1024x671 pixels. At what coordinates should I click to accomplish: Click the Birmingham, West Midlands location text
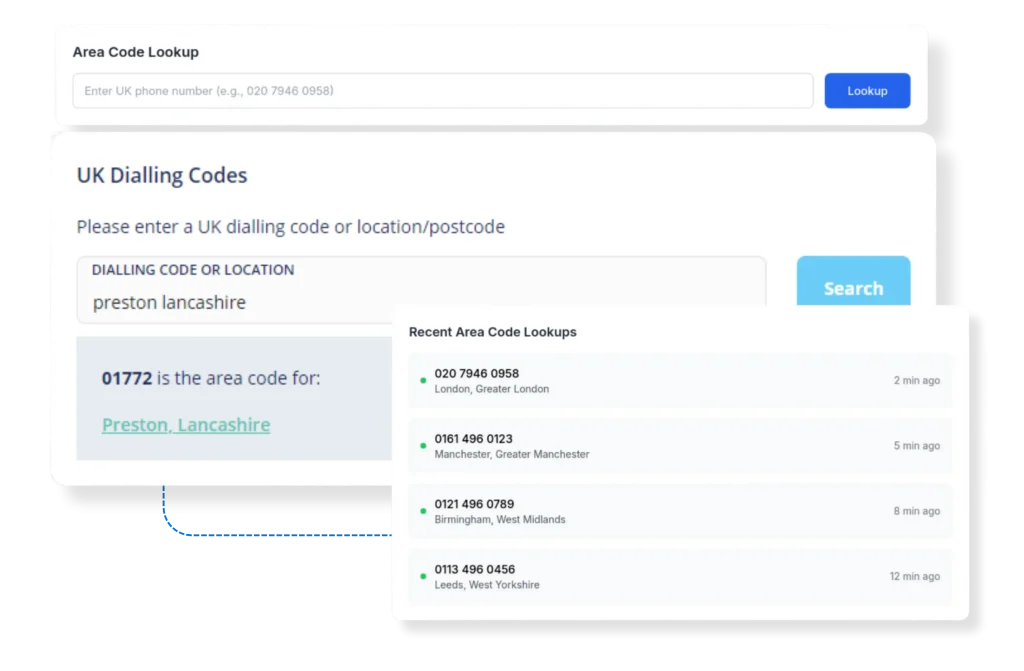[500, 520]
